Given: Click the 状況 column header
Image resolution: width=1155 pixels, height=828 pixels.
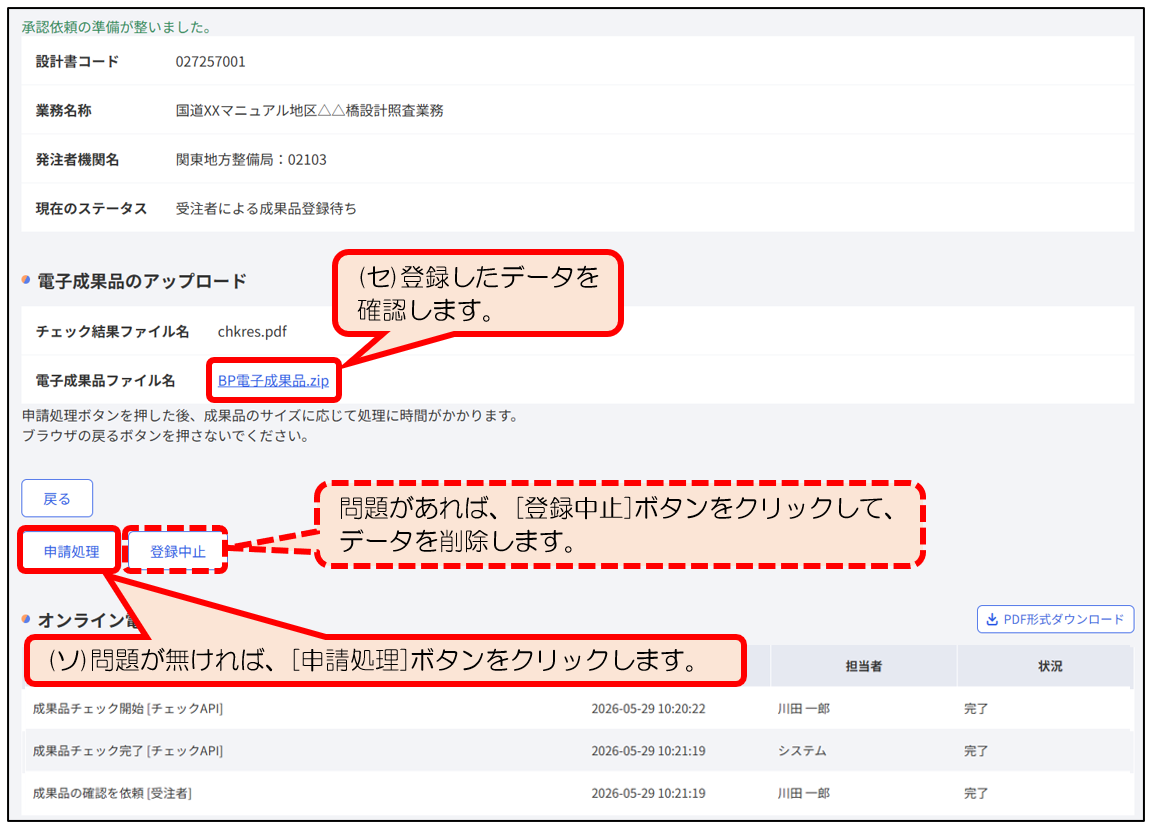Looking at the screenshot, I should 1050,666.
